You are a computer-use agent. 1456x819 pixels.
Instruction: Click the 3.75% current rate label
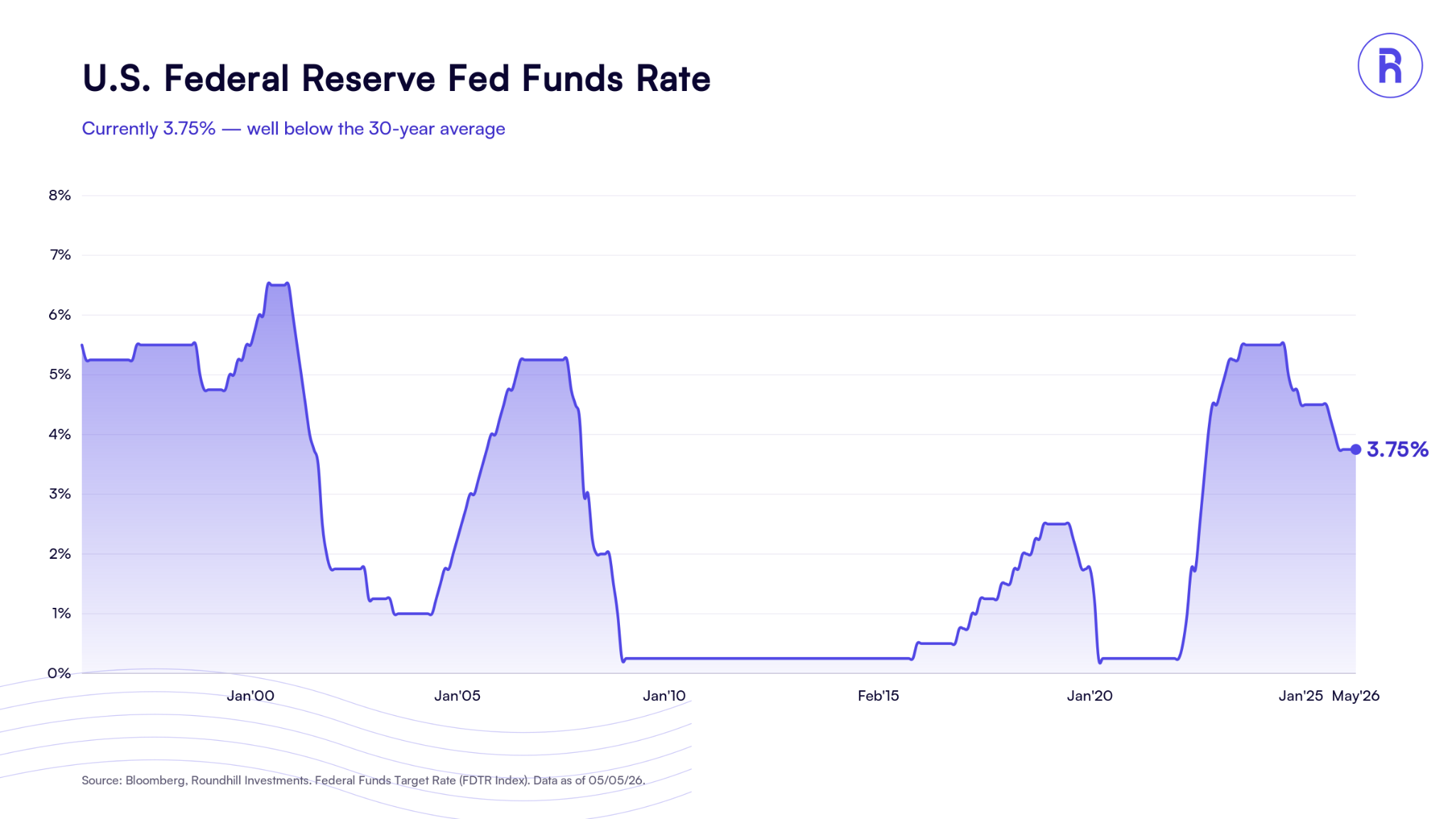[x=1397, y=449]
